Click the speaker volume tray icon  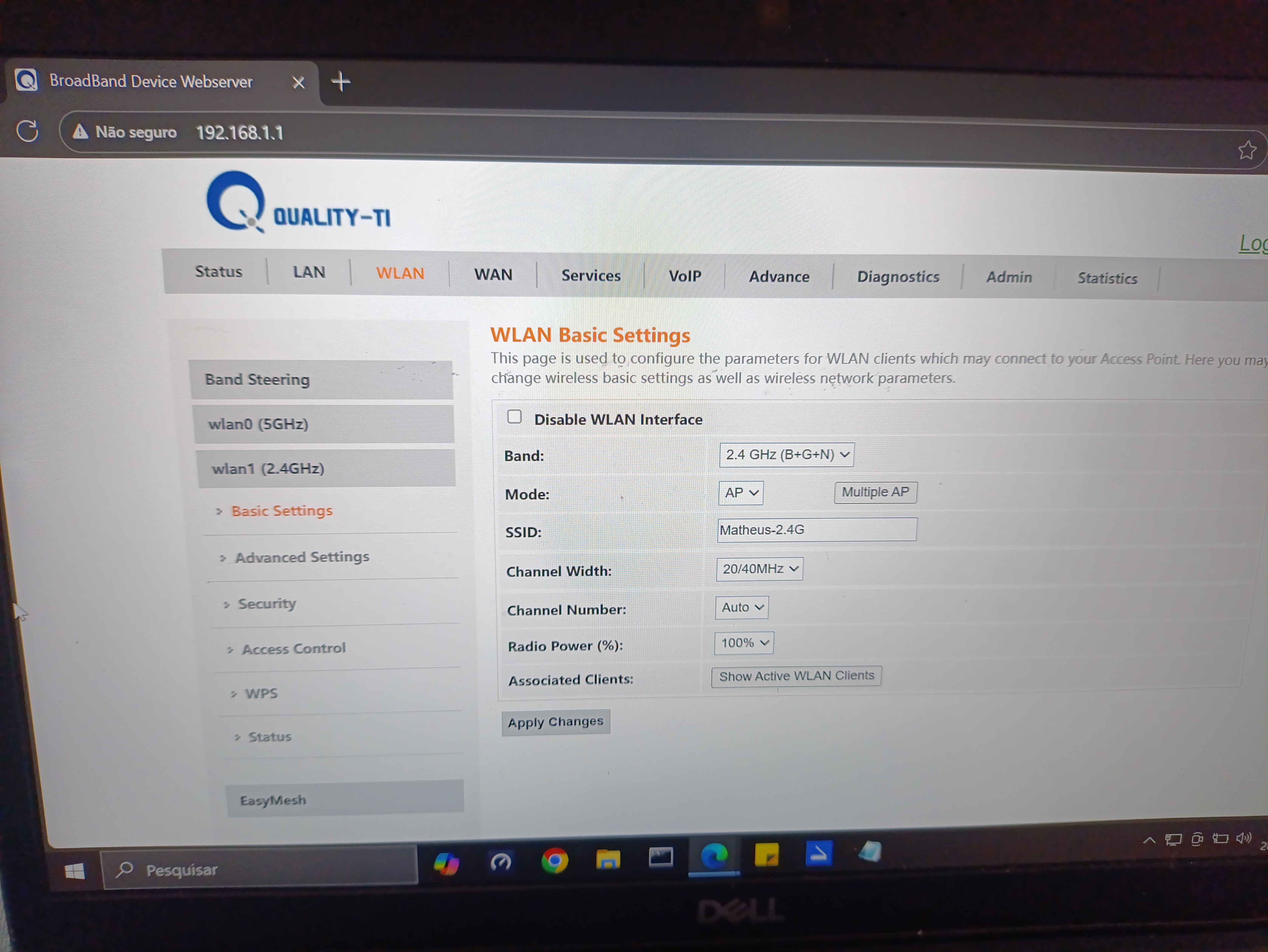click(x=1243, y=838)
